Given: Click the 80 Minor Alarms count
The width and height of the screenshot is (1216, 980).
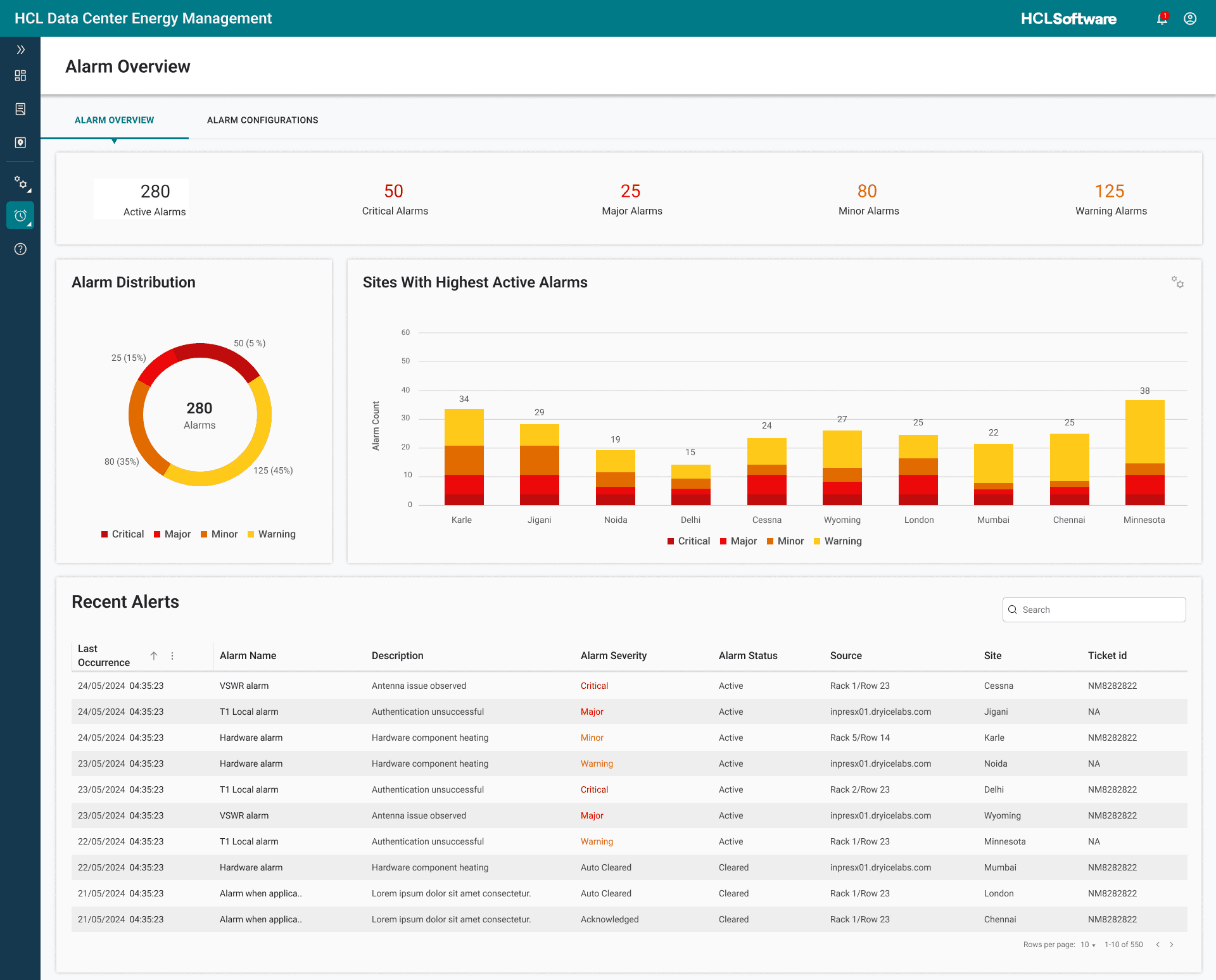Looking at the screenshot, I should [x=868, y=191].
